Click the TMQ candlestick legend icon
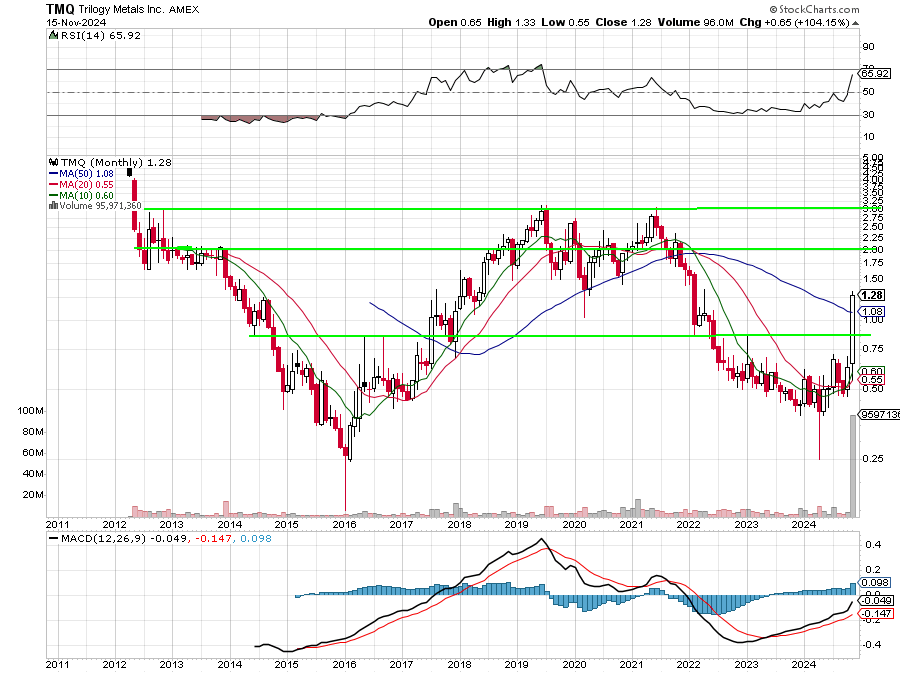This screenshot has height=673, width=900. [x=53, y=162]
